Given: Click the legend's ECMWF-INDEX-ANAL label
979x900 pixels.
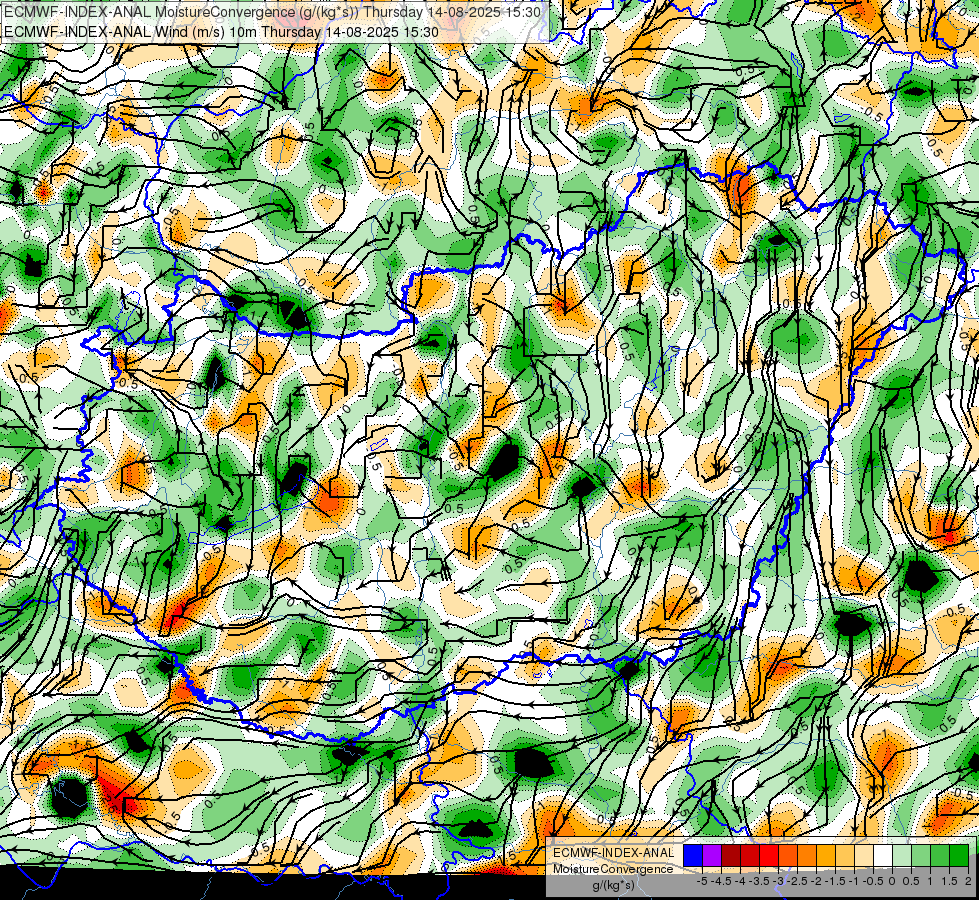Looking at the screenshot, I should click(x=613, y=853).
